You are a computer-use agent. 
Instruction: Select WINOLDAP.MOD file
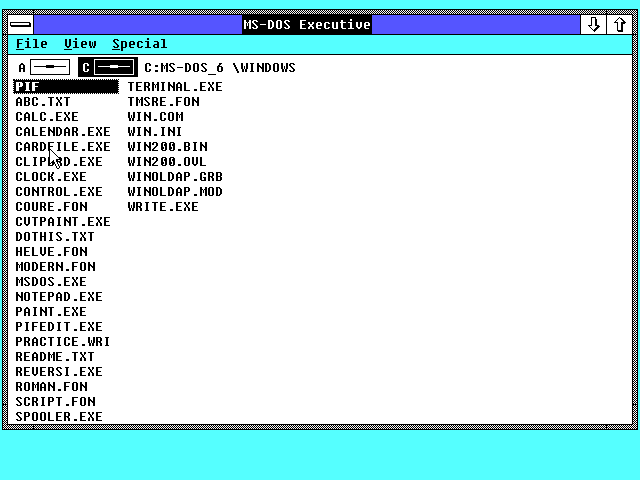pyautogui.click(x=175, y=192)
